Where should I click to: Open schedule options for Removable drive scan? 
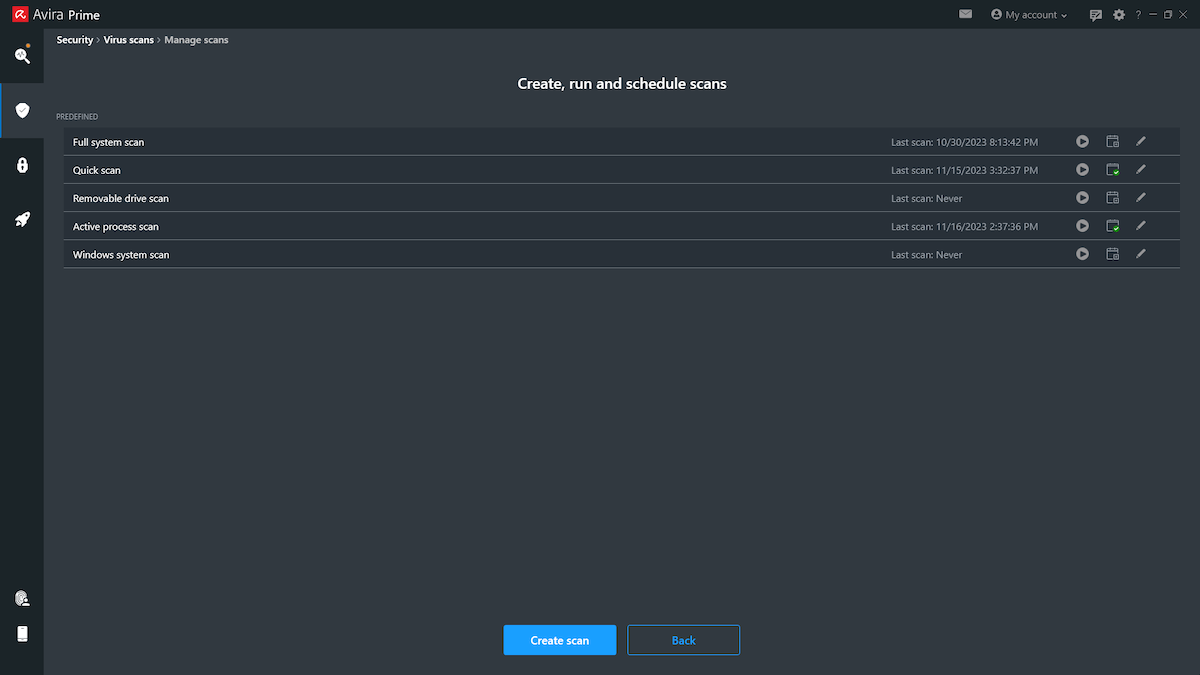coord(1112,197)
